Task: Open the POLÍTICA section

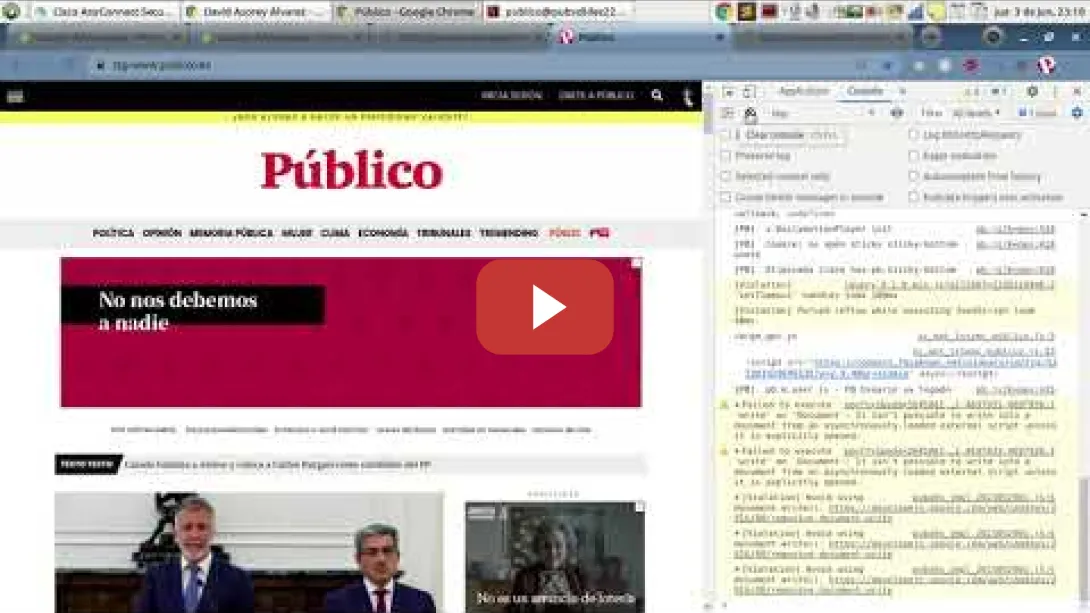Action: click(113, 233)
